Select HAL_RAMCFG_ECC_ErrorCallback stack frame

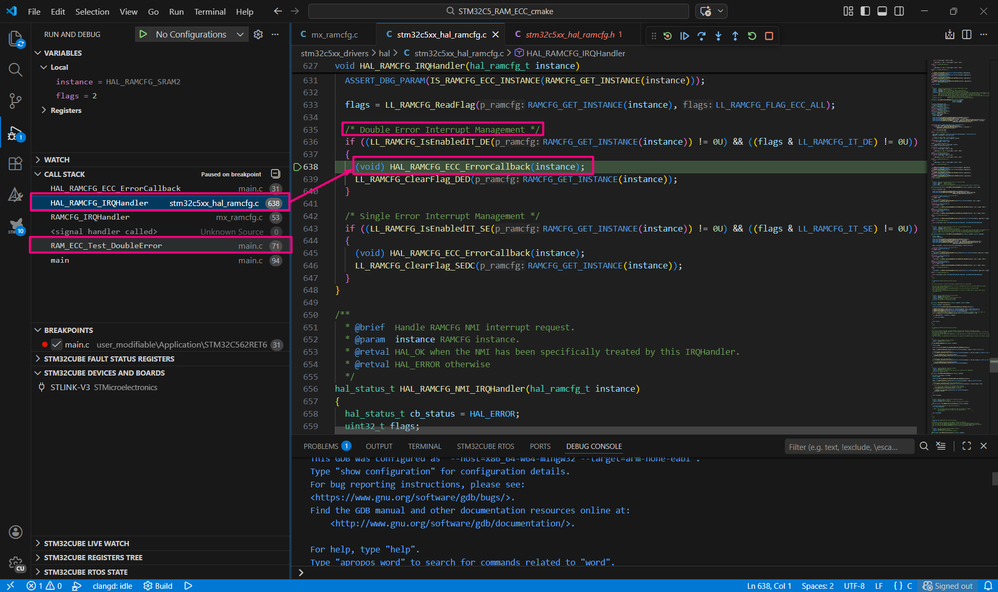[161, 188]
